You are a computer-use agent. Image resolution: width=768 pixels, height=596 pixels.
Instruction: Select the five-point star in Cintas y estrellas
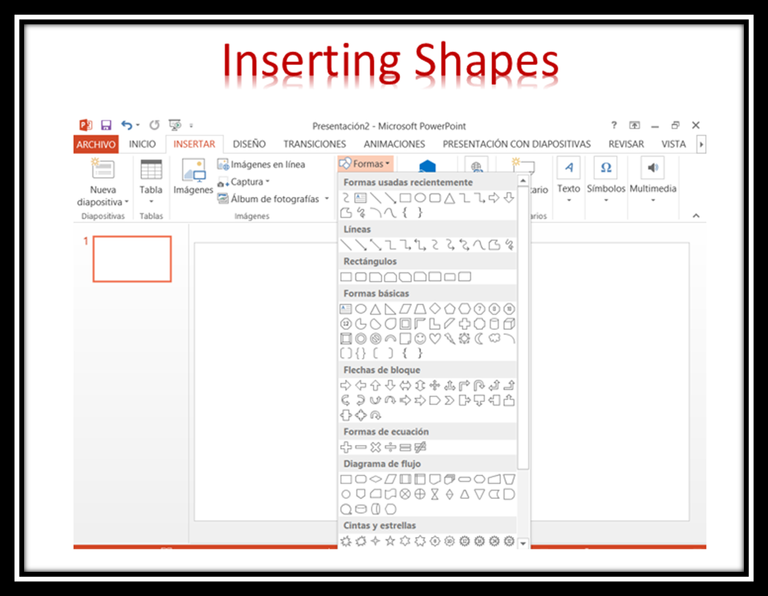click(x=390, y=541)
